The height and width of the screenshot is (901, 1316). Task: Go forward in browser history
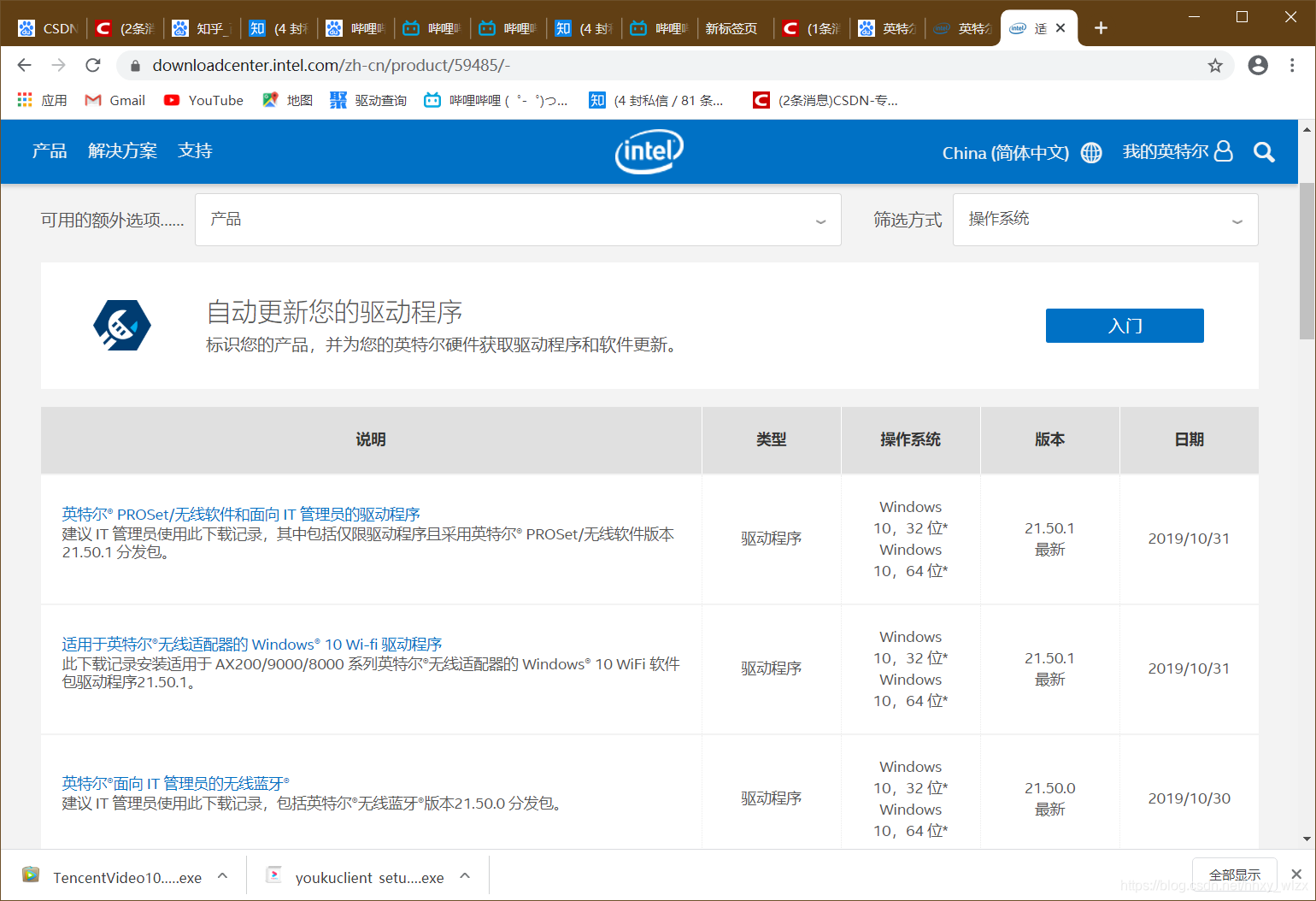[58, 65]
